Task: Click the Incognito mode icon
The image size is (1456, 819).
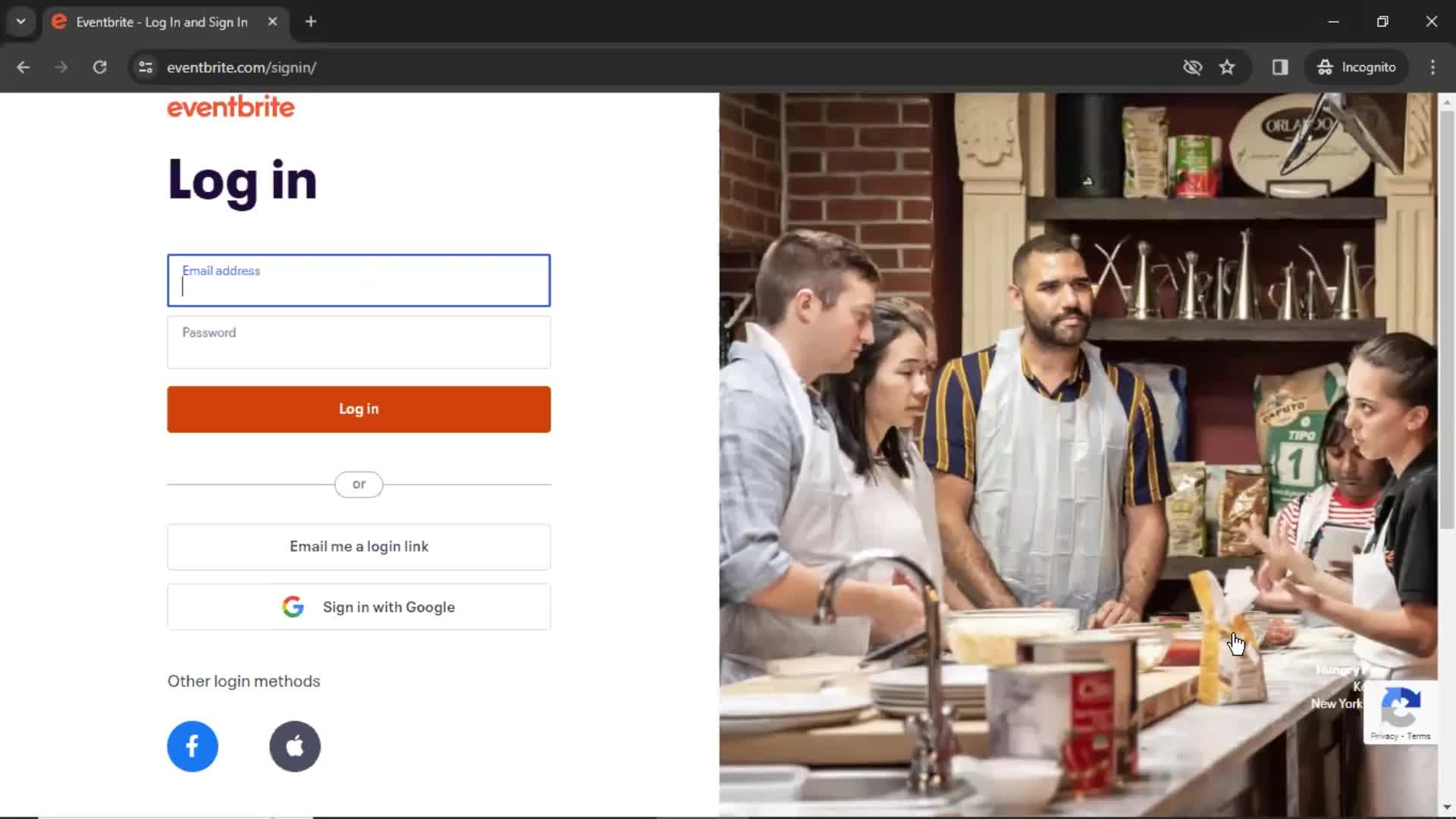Action: click(x=1323, y=66)
